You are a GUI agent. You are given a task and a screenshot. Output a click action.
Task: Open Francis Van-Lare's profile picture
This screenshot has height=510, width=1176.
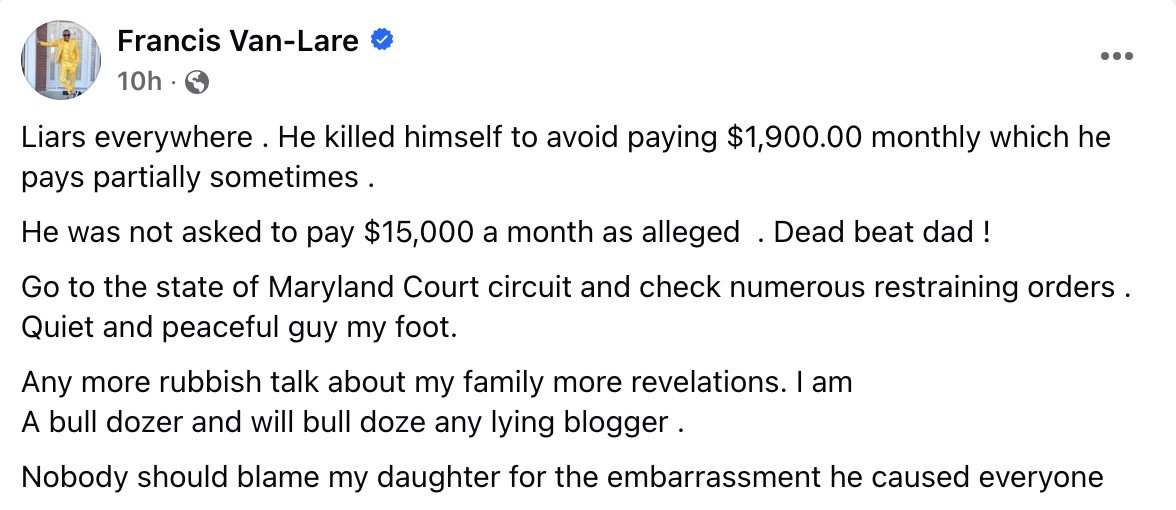61,60
